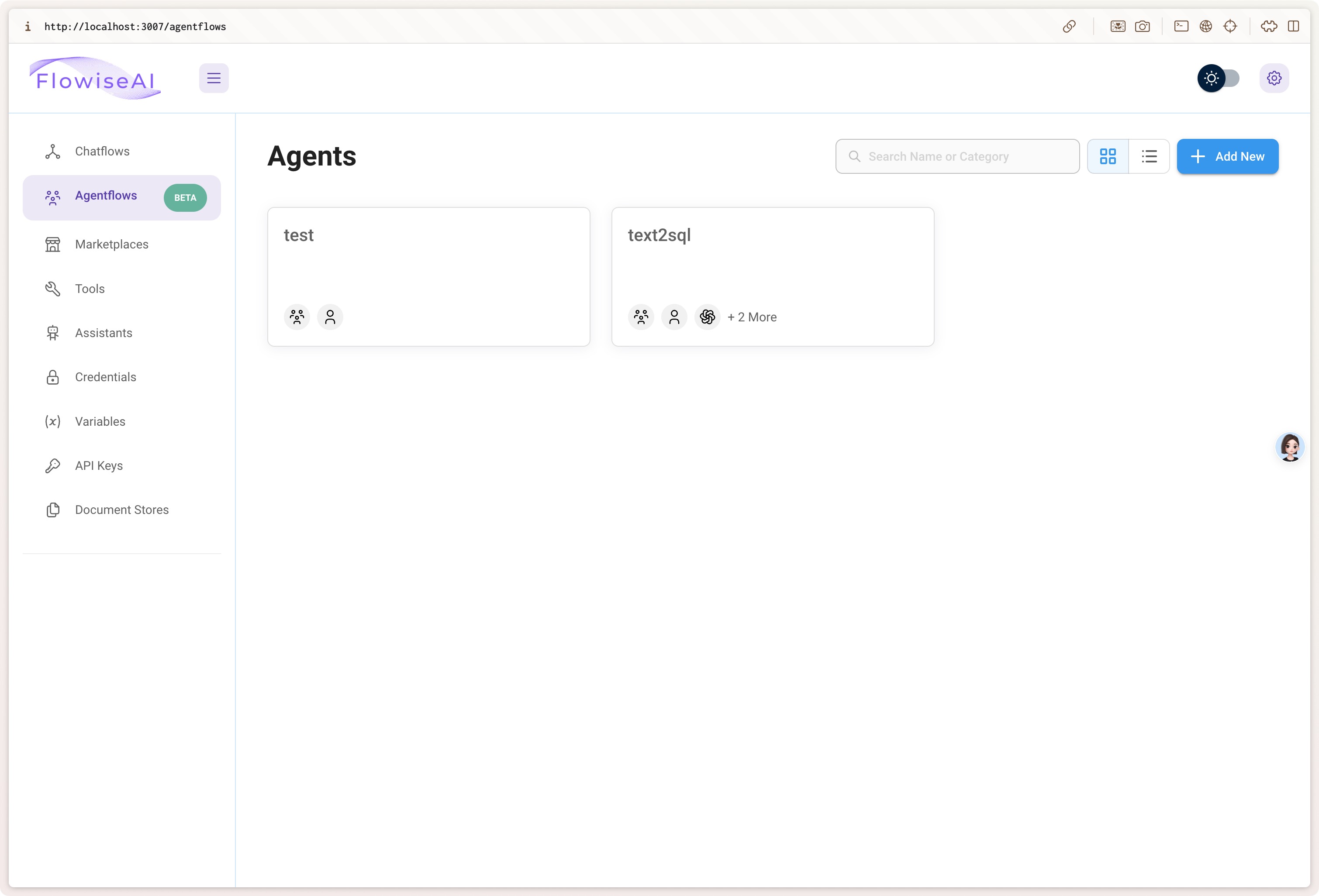Click the OpenAI icon on text2sql card
1319x896 pixels.
point(707,317)
